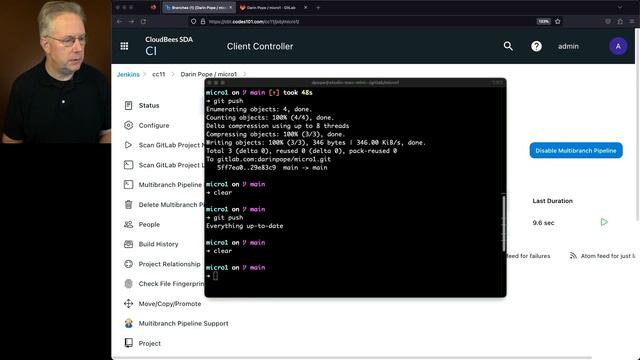
Task: Click the 133% zoom level indicator
Action: pyautogui.click(x=543, y=21)
